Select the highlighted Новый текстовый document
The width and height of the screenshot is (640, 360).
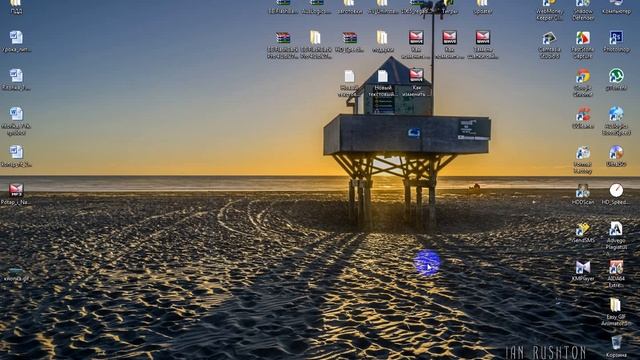[x=382, y=83]
